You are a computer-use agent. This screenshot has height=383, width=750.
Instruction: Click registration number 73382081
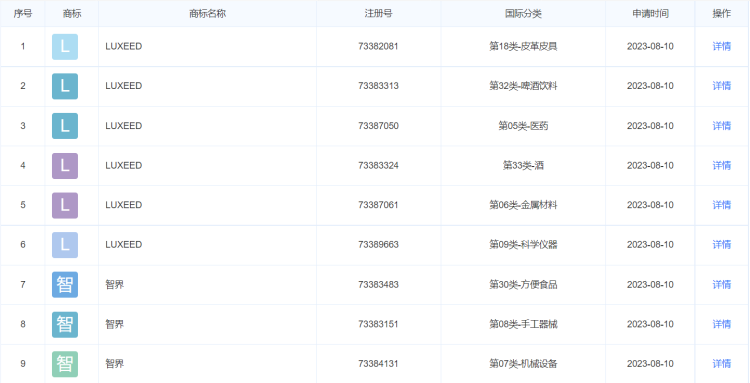tap(378, 46)
